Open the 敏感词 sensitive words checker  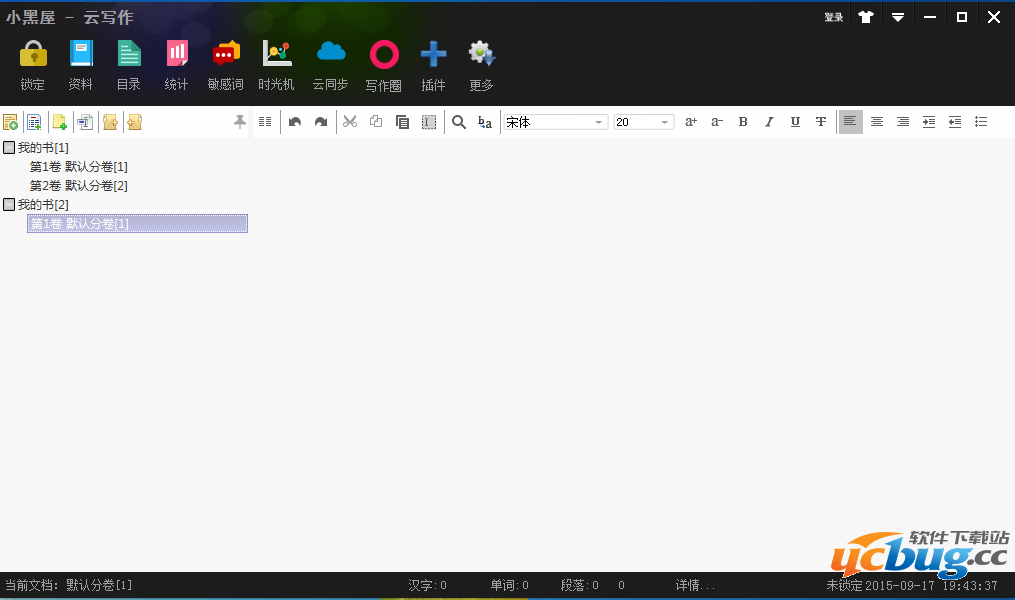click(226, 55)
